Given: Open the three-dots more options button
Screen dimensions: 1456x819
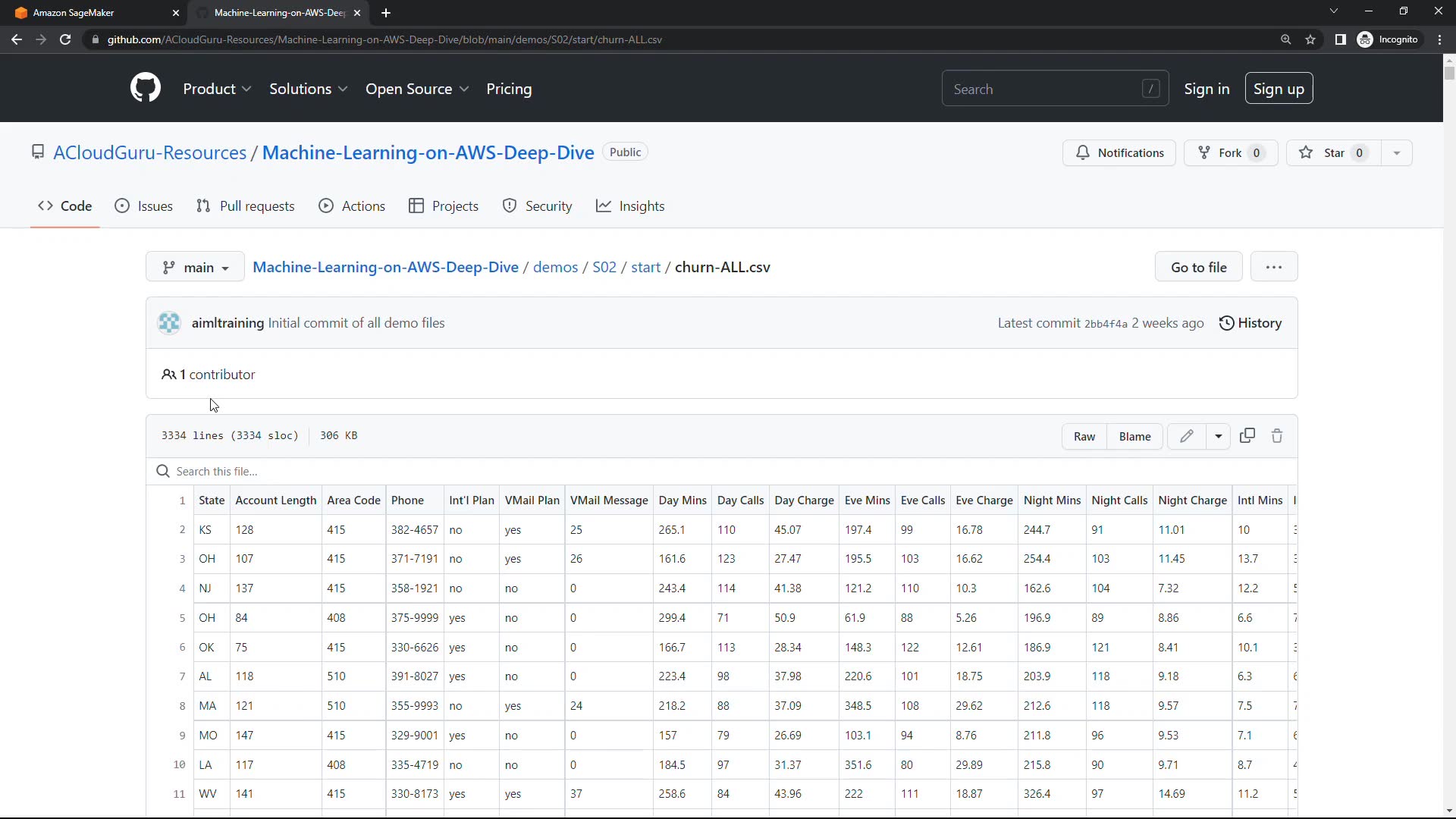Looking at the screenshot, I should pyautogui.click(x=1274, y=267).
